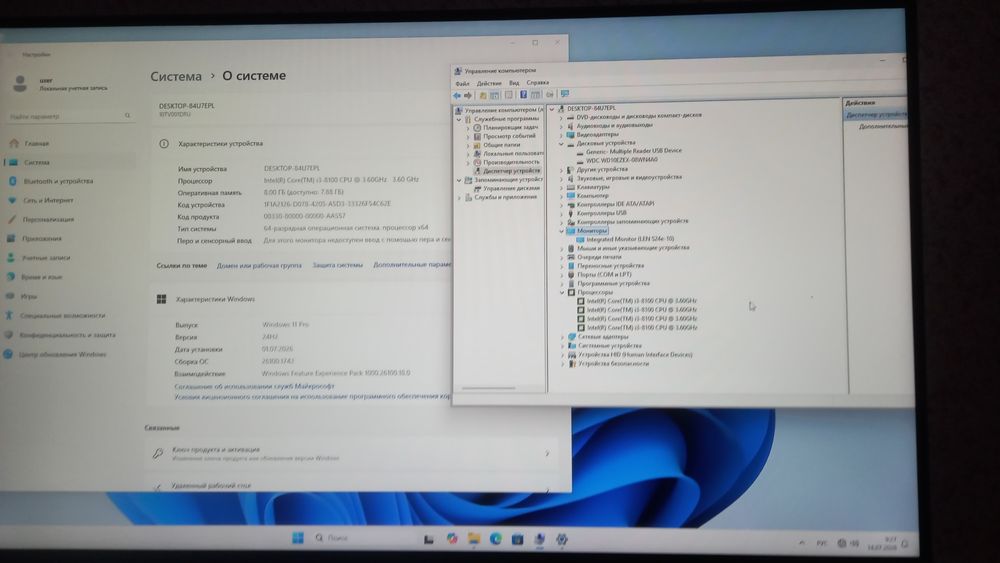
Task: Click Сеть и Интернет icon in Settings
Action: [11, 200]
